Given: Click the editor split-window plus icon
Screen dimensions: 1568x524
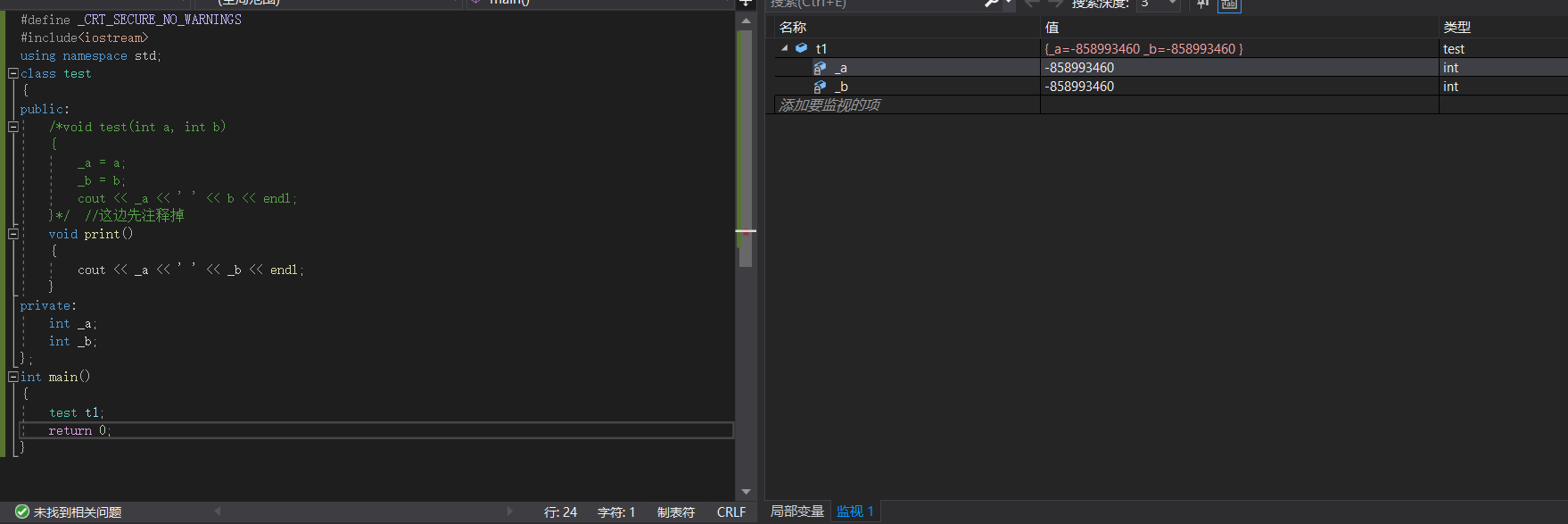Looking at the screenshot, I should pos(746,3).
